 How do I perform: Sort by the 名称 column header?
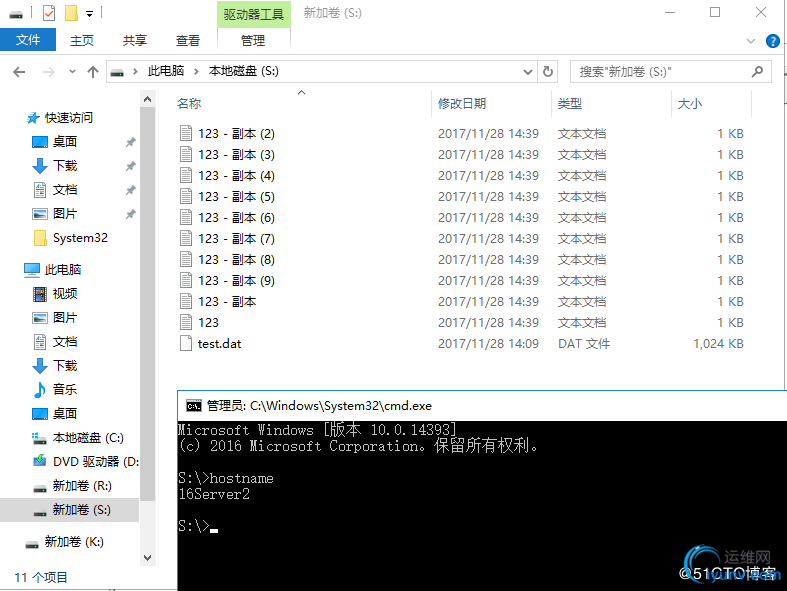click(189, 103)
